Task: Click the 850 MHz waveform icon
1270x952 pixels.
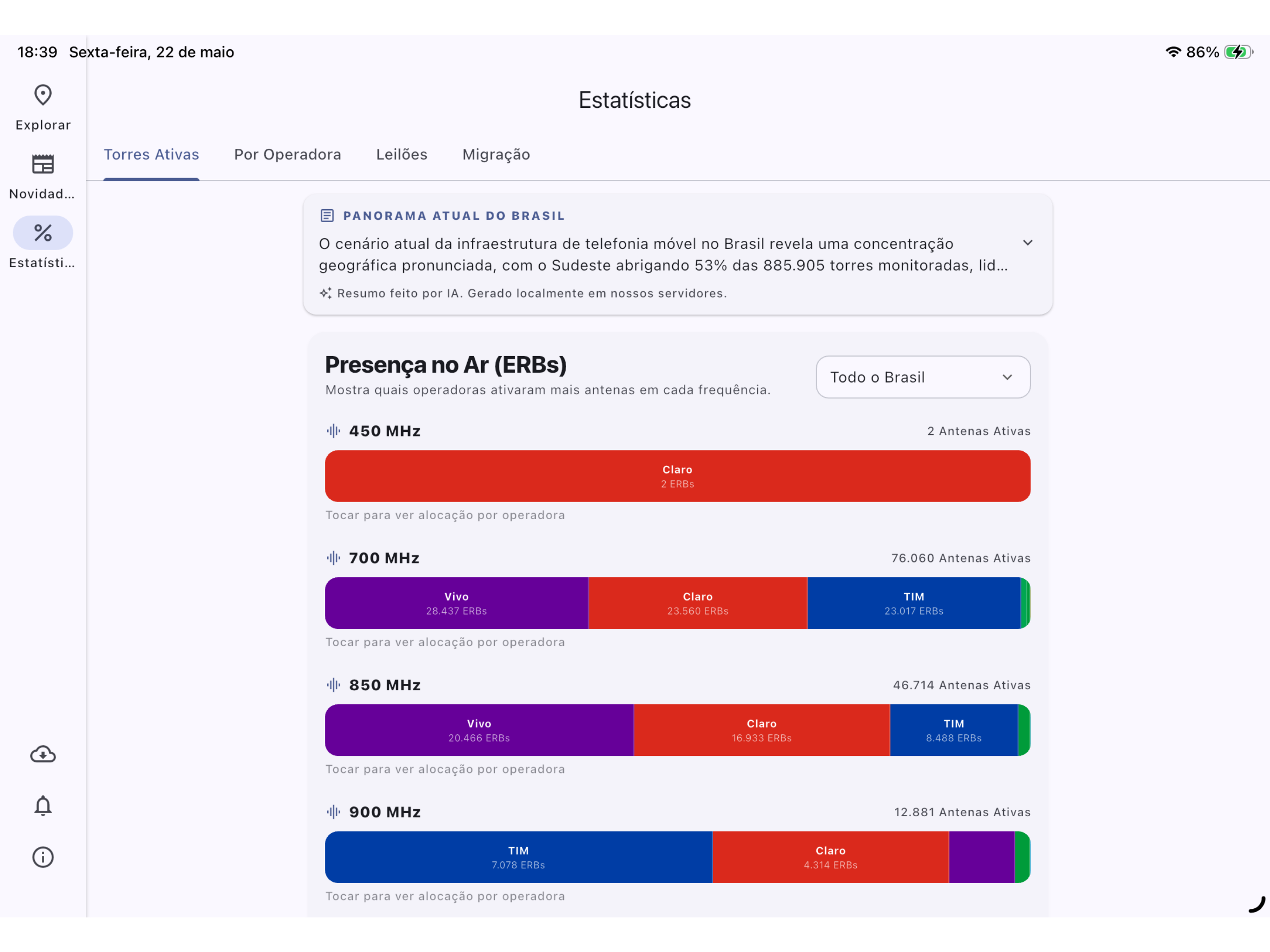Action: tap(334, 684)
